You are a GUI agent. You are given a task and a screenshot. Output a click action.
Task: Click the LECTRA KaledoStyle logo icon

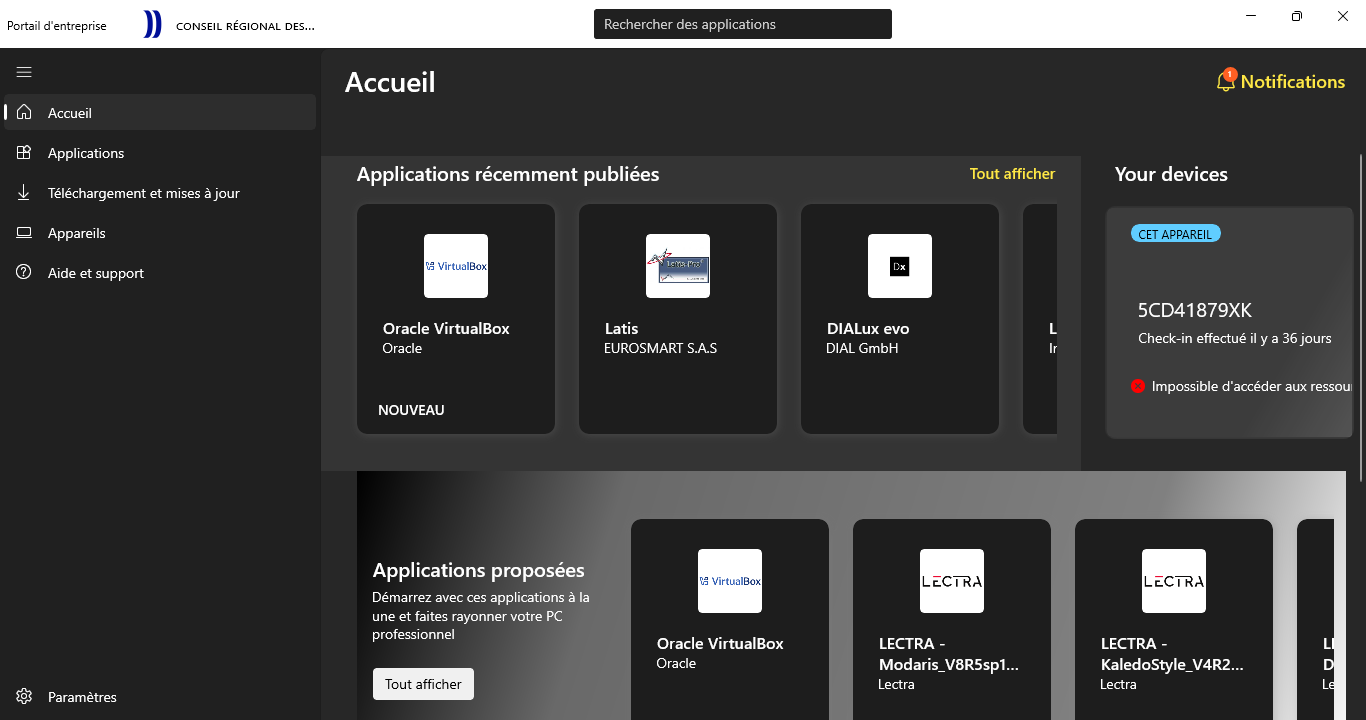[1174, 581]
